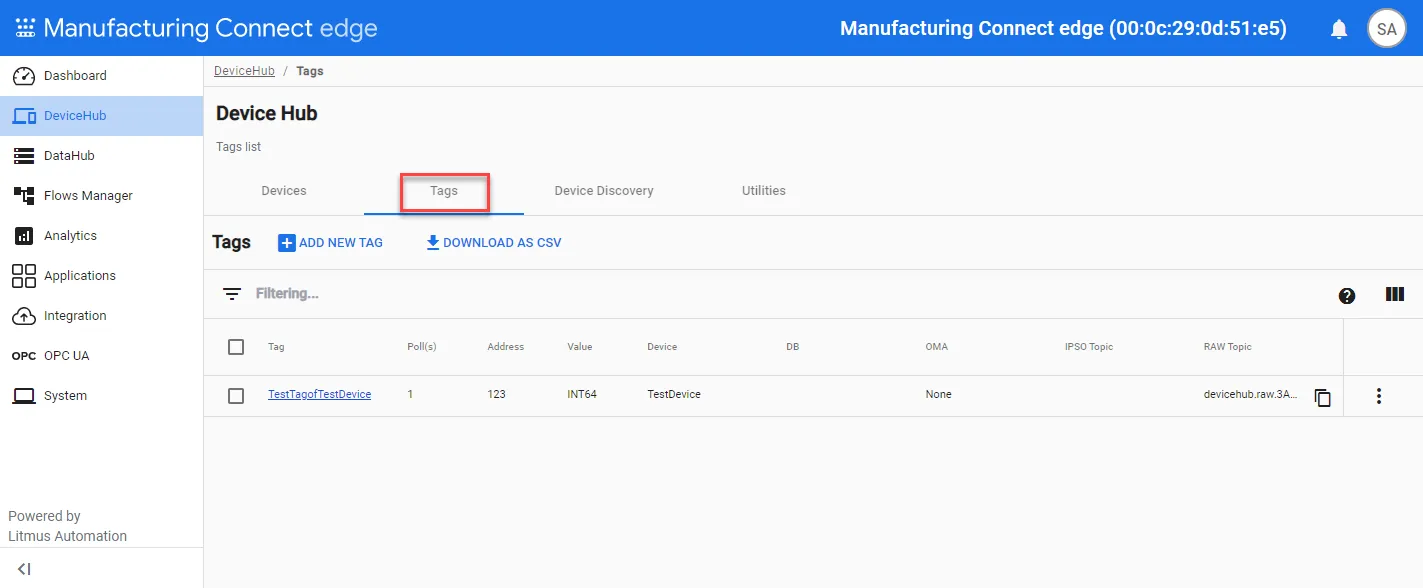This screenshot has width=1423, height=588.
Task: Open the column selector icon
Action: (1395, 294)
